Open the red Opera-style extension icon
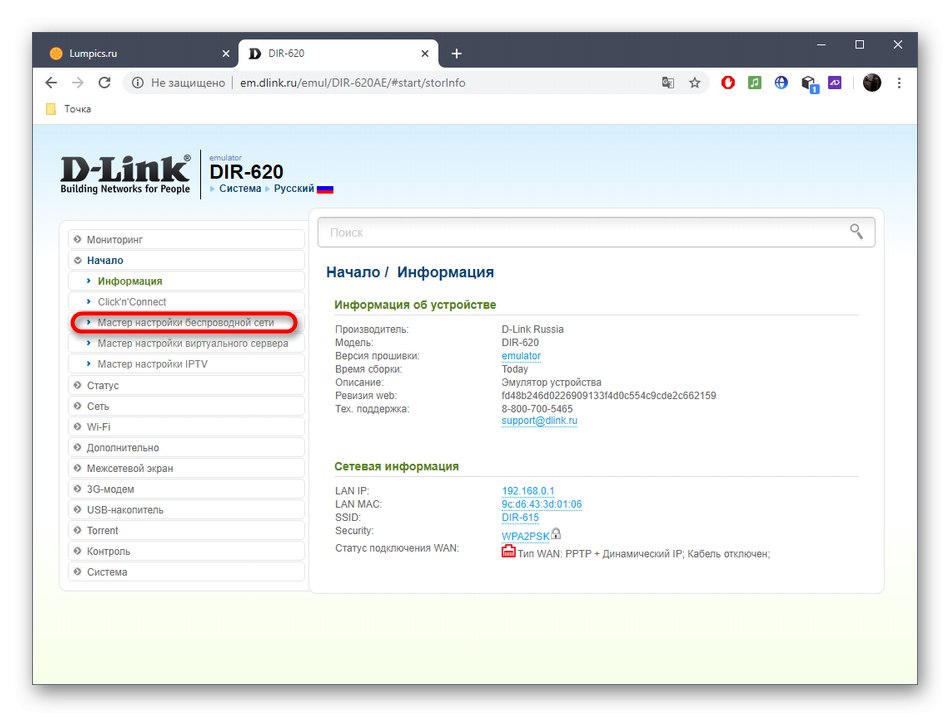 [x=728, y=83]
